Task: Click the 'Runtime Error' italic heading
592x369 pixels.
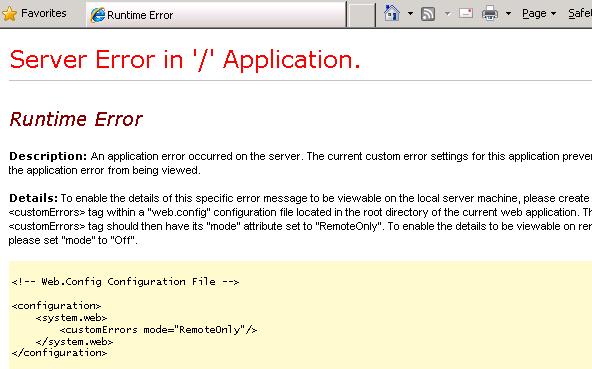Action: pyautogui.click(x=76, y=119)
